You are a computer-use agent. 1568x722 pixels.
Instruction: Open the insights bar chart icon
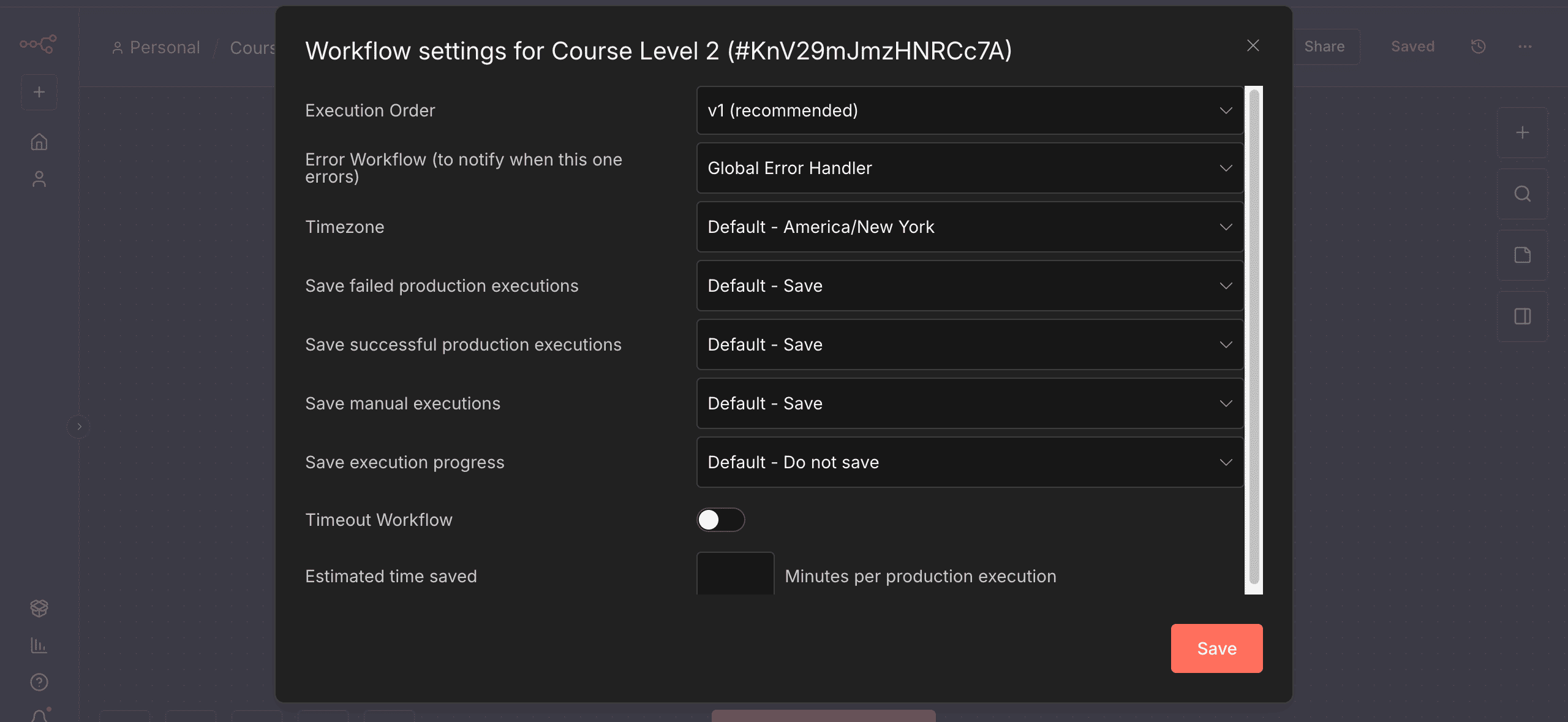pyautogui.click(x=39, y=645)
